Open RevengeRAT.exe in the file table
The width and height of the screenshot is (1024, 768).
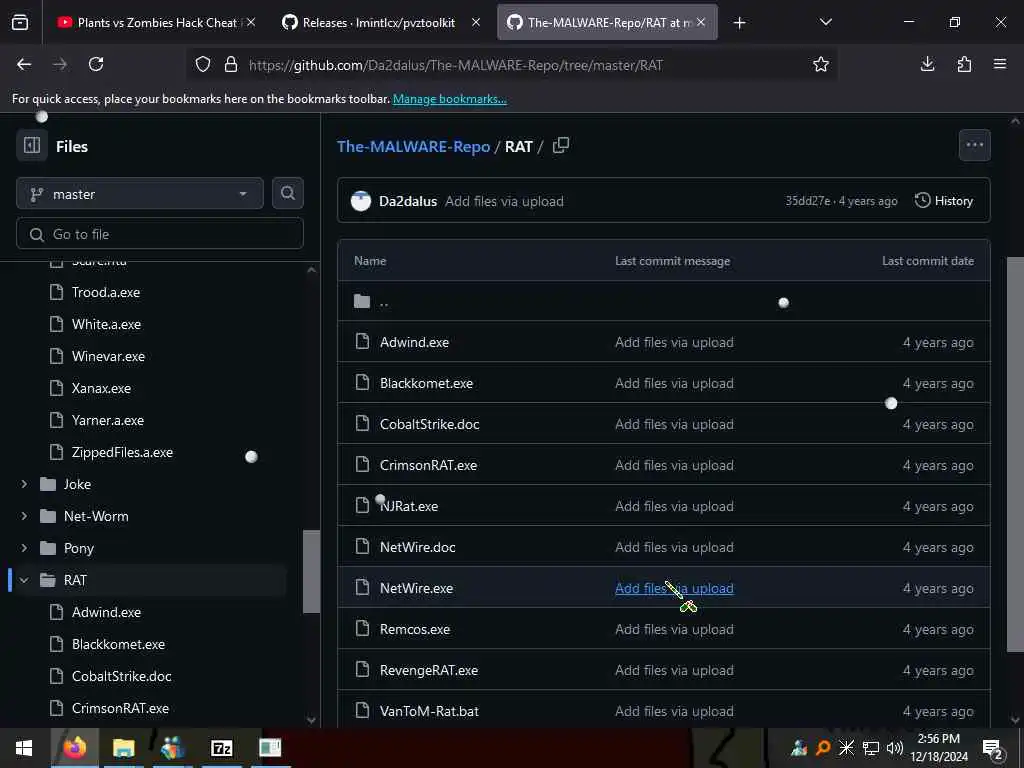coord(428,670)
